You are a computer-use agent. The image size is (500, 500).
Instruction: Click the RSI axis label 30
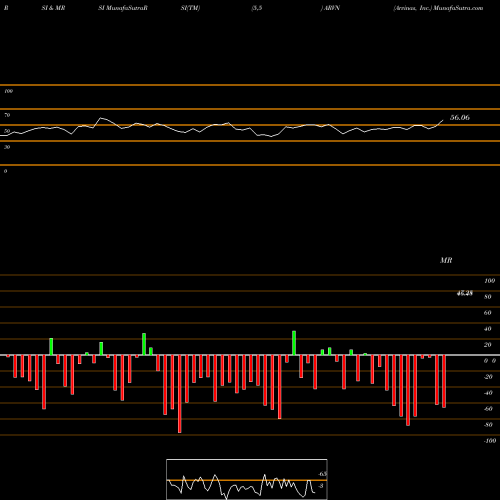click(7, 147)
